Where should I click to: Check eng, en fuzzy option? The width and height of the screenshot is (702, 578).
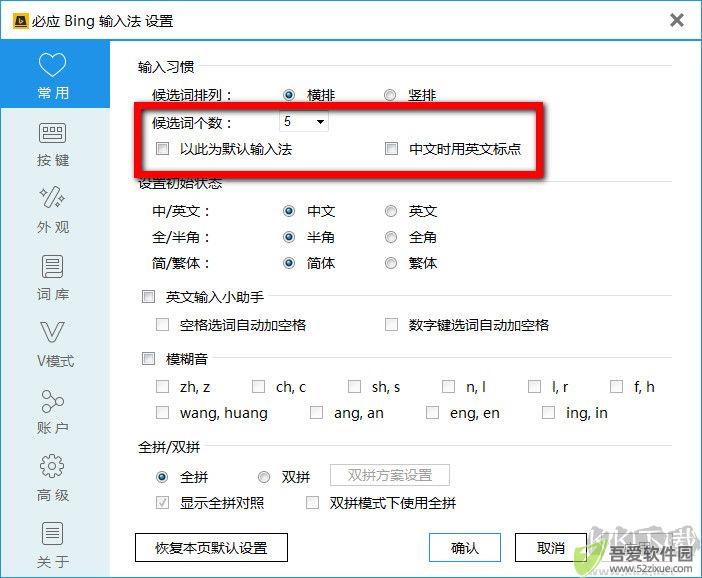click(432, 412)
